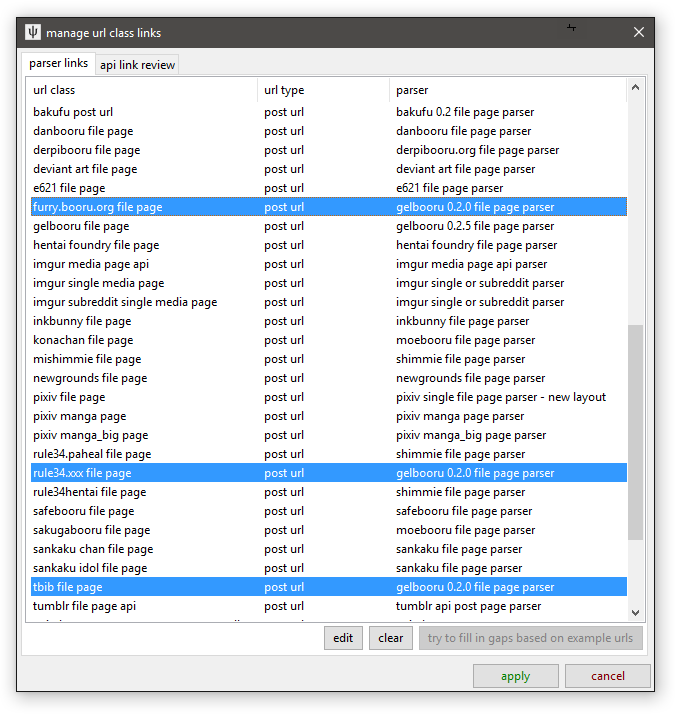Click try to fill in gaps button
The image size is (675, 715).
point(530,638)
